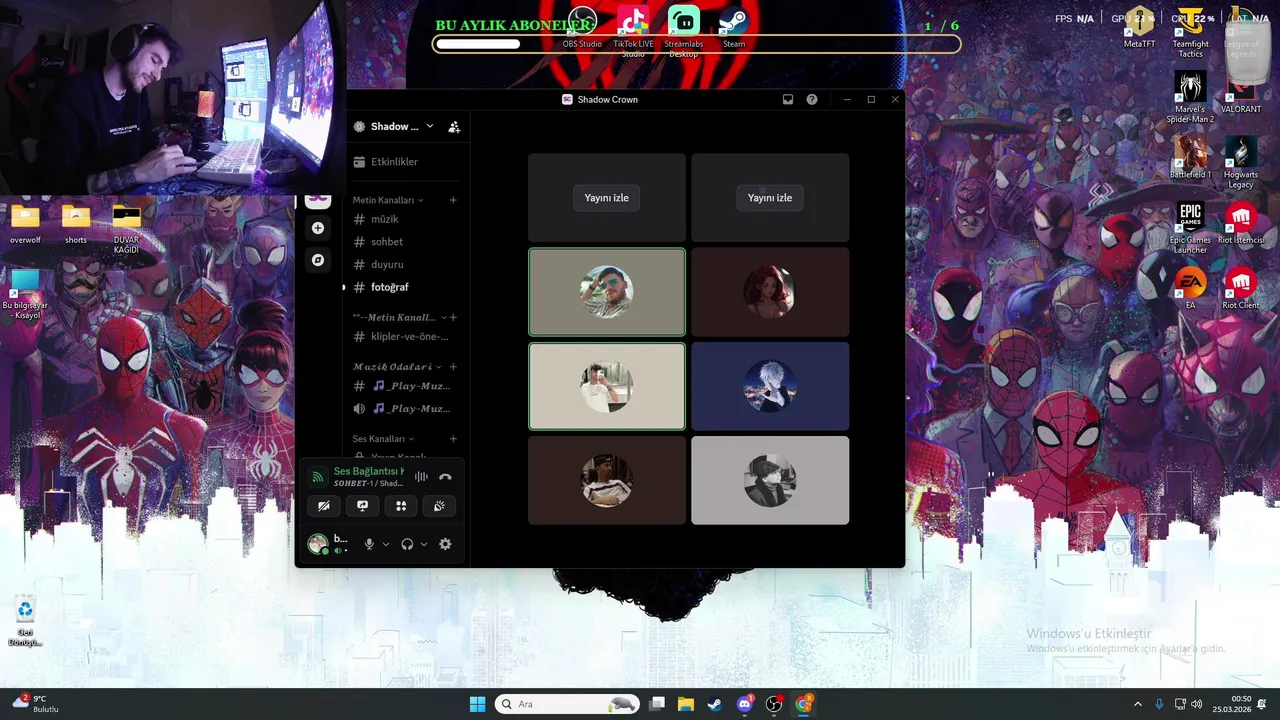Screen dimensions: 1280x720
Task: Start screen sharing from voice panel
Action: tap(363, 506)
